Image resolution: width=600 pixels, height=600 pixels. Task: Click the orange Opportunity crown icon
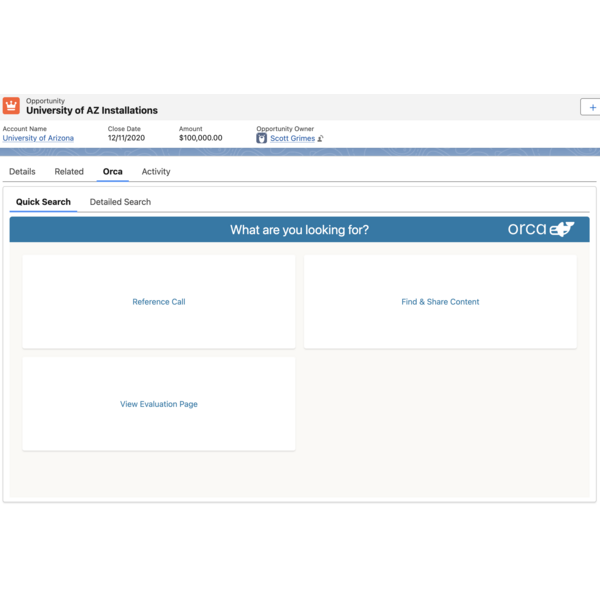[11, 106]
